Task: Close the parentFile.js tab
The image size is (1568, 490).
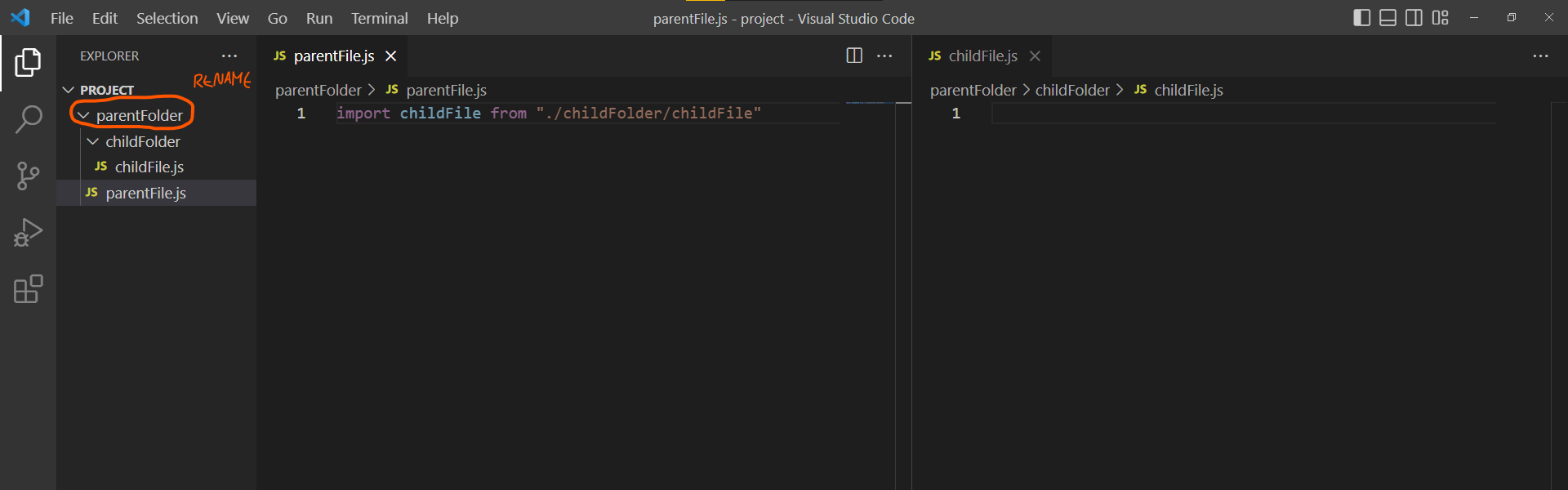Action: (x=391, y=56)
